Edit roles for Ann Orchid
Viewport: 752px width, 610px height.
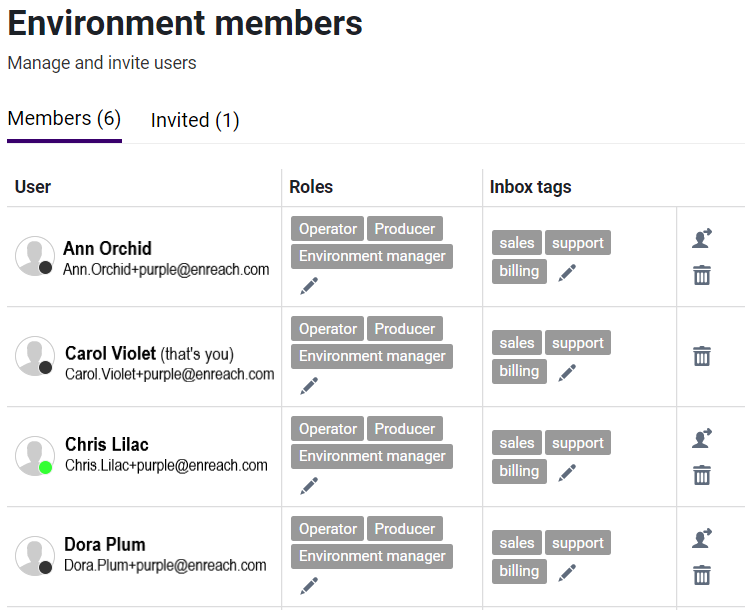click(x=309, y=286)
